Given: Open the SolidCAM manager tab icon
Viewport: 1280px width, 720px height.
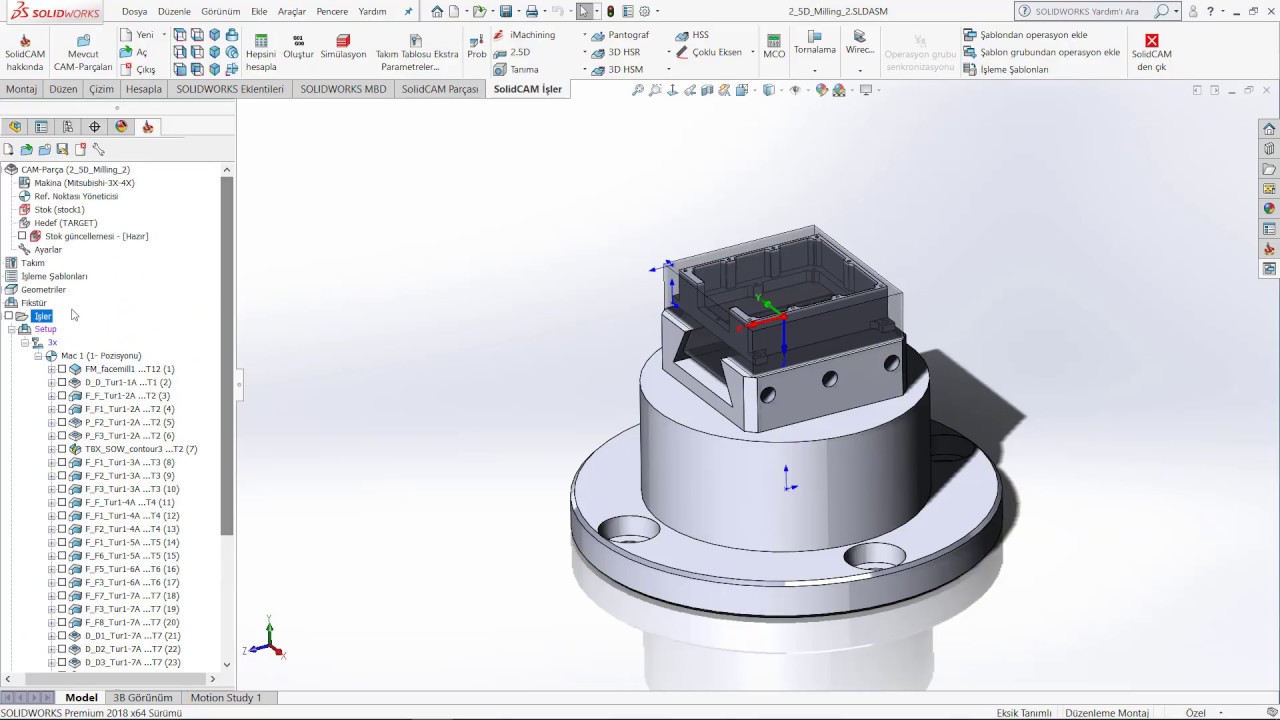Looking at the screenshot, I should [x=147, y=127].
